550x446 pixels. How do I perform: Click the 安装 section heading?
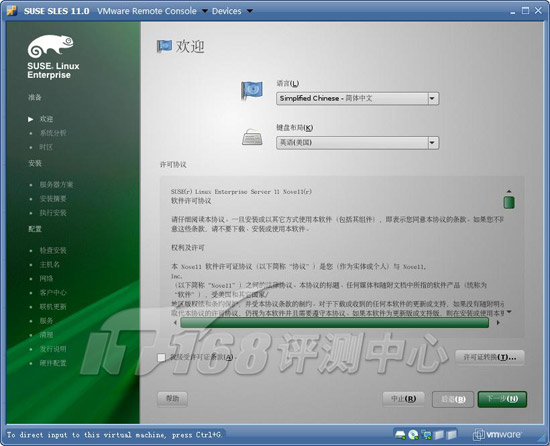pos(35,163)
